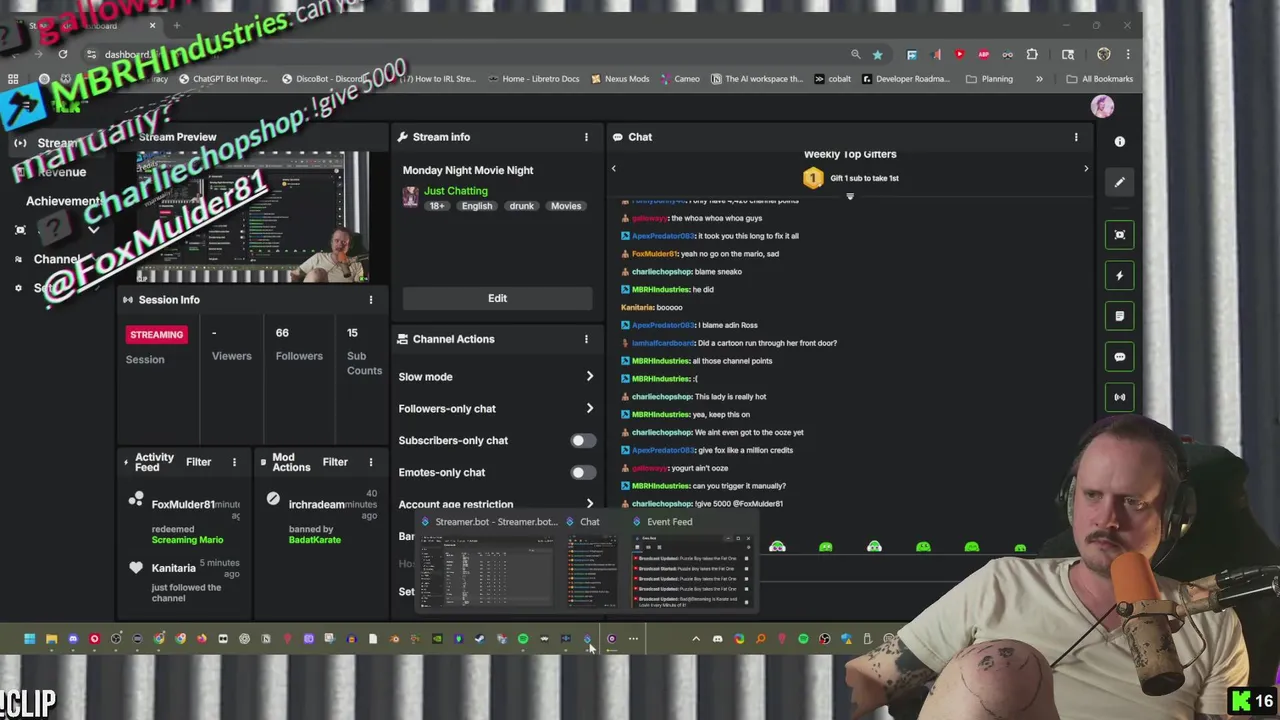The image size is (1280, 720).
Task: Toggle Subscribers-only chat switch
Action: (x=583, y=441)
